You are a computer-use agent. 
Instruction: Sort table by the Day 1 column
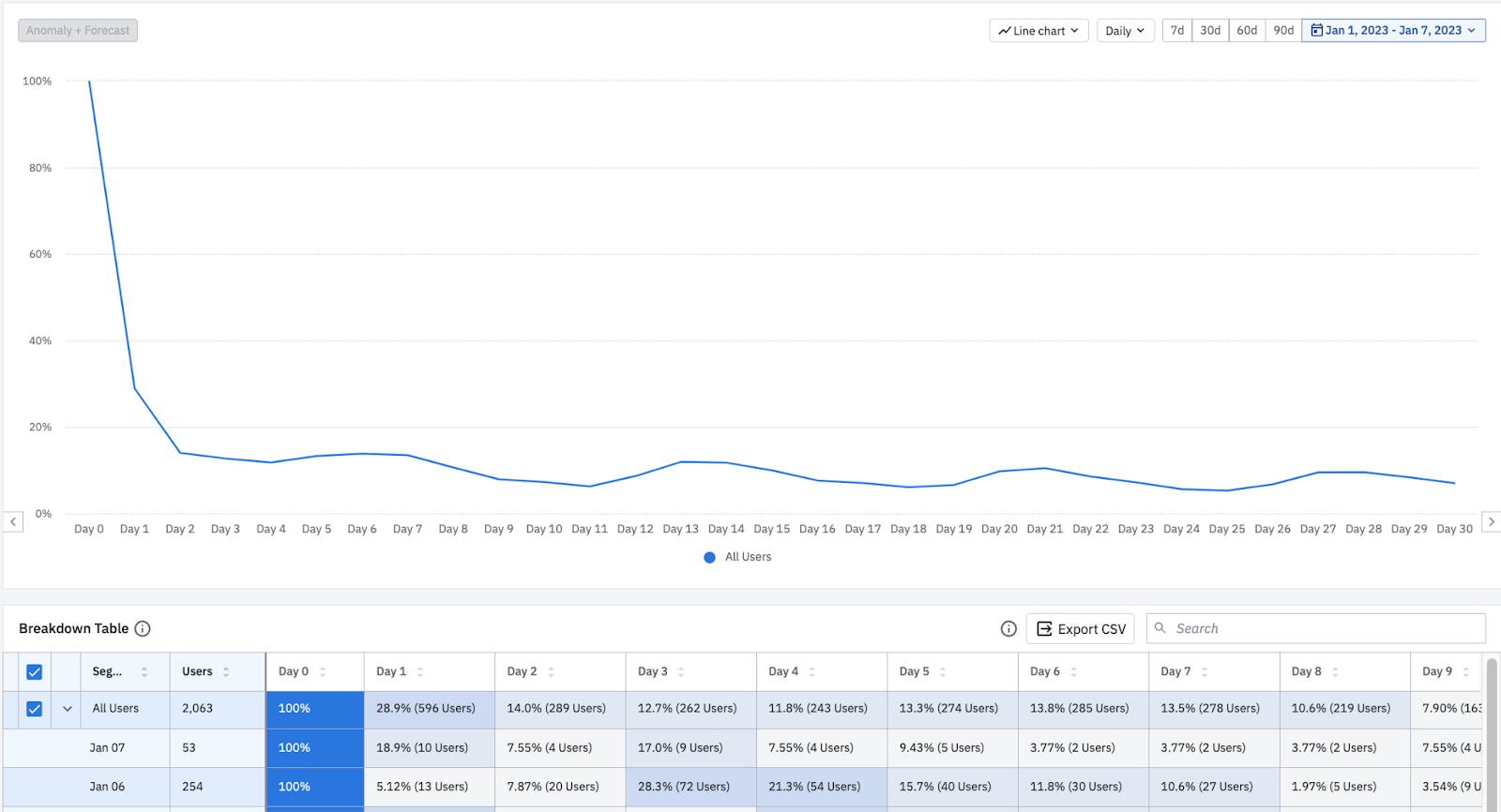point(420,672)
